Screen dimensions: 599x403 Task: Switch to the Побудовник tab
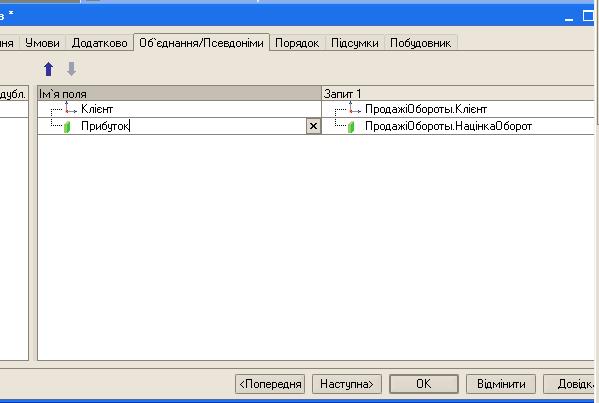pos(420,43)
